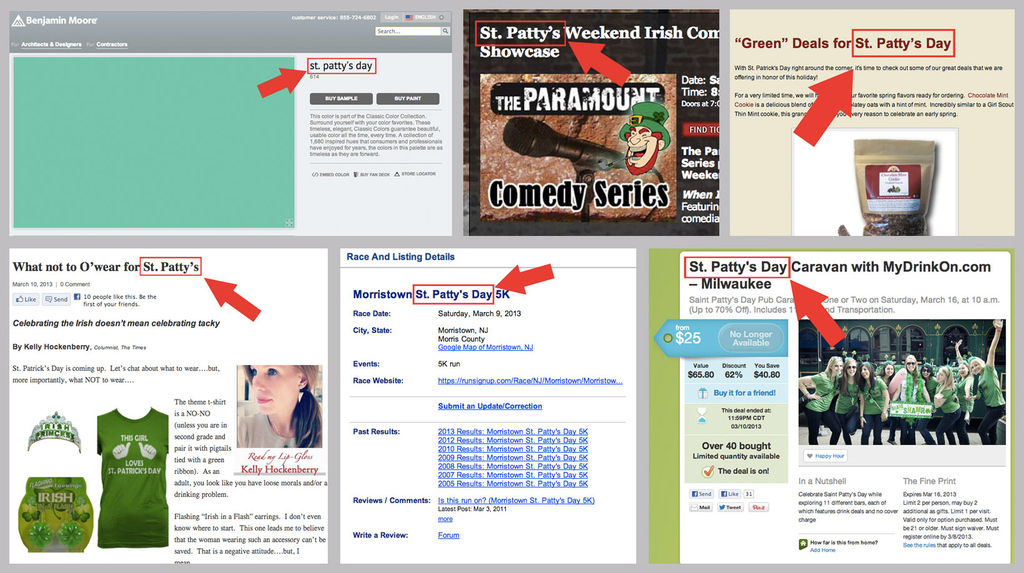Click the BUY SAMPLE button

pos(341,99)
